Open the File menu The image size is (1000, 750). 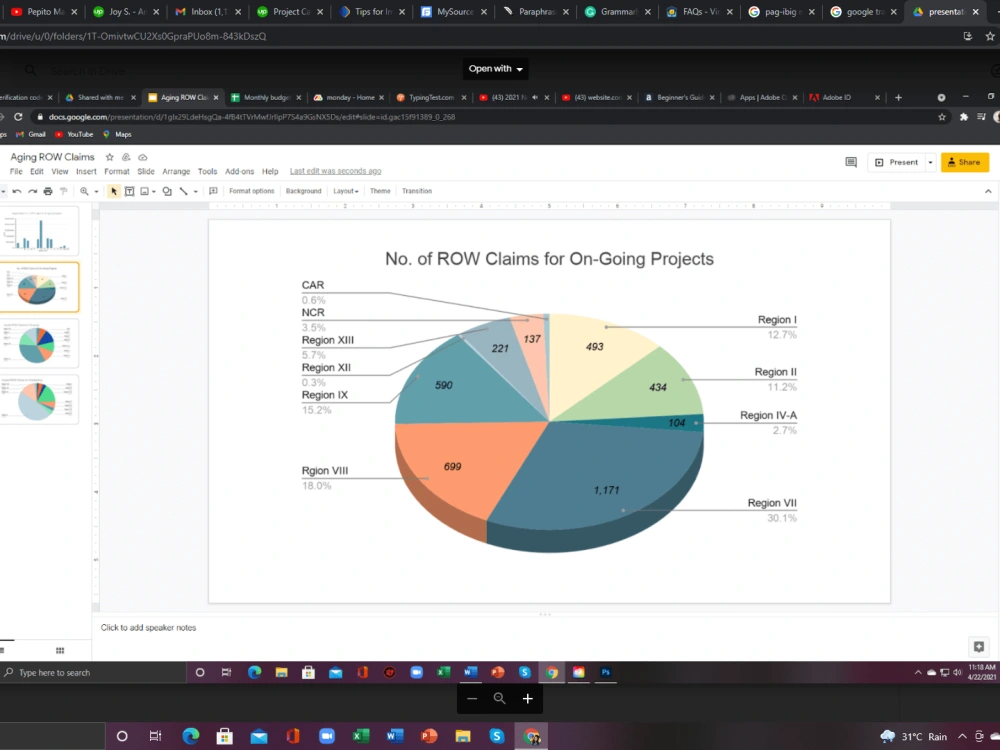click(x=16, y=172)
